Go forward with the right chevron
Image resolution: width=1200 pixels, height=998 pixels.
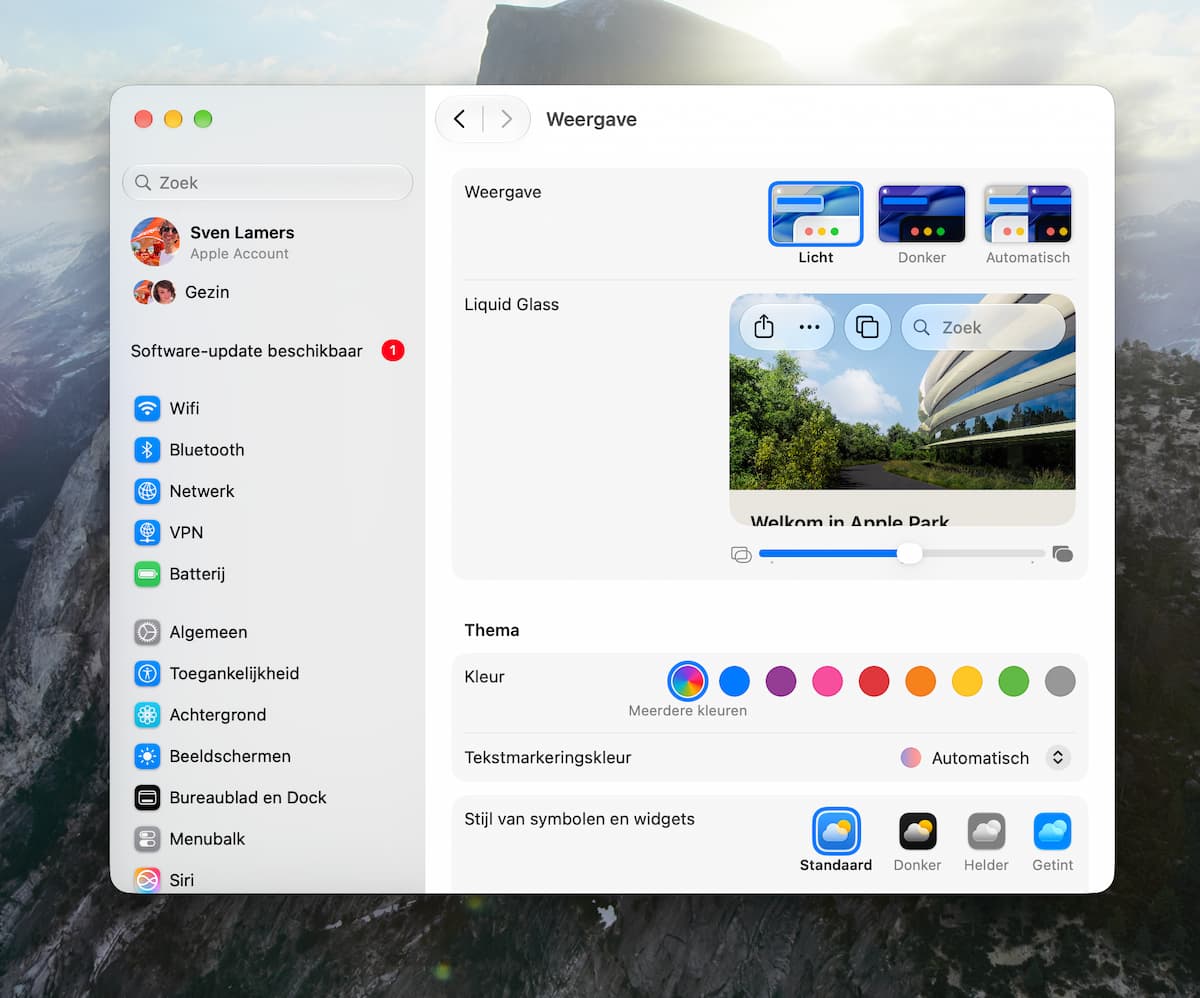pos(506,119)
